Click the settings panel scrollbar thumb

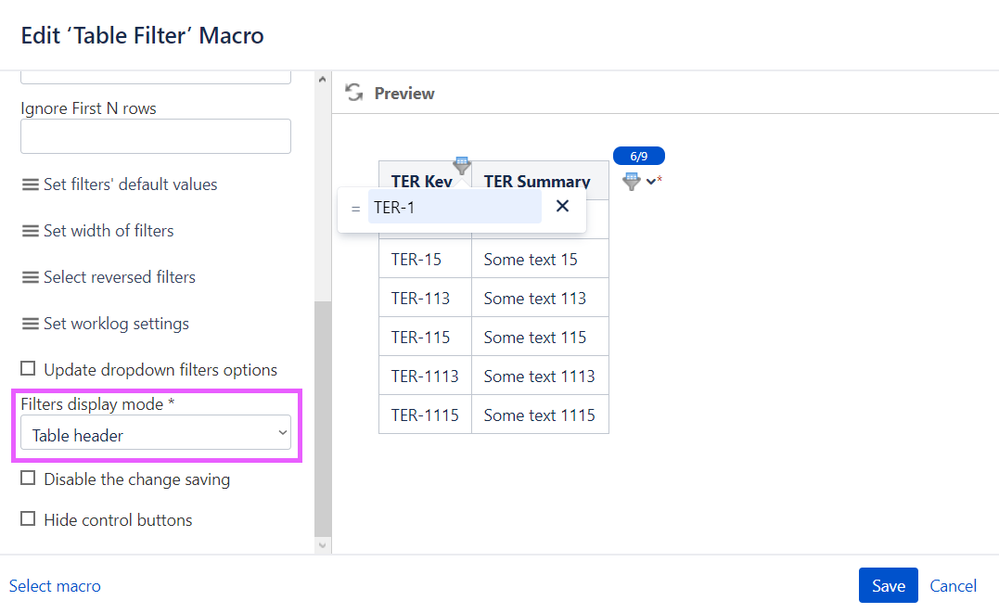point(322,418)
